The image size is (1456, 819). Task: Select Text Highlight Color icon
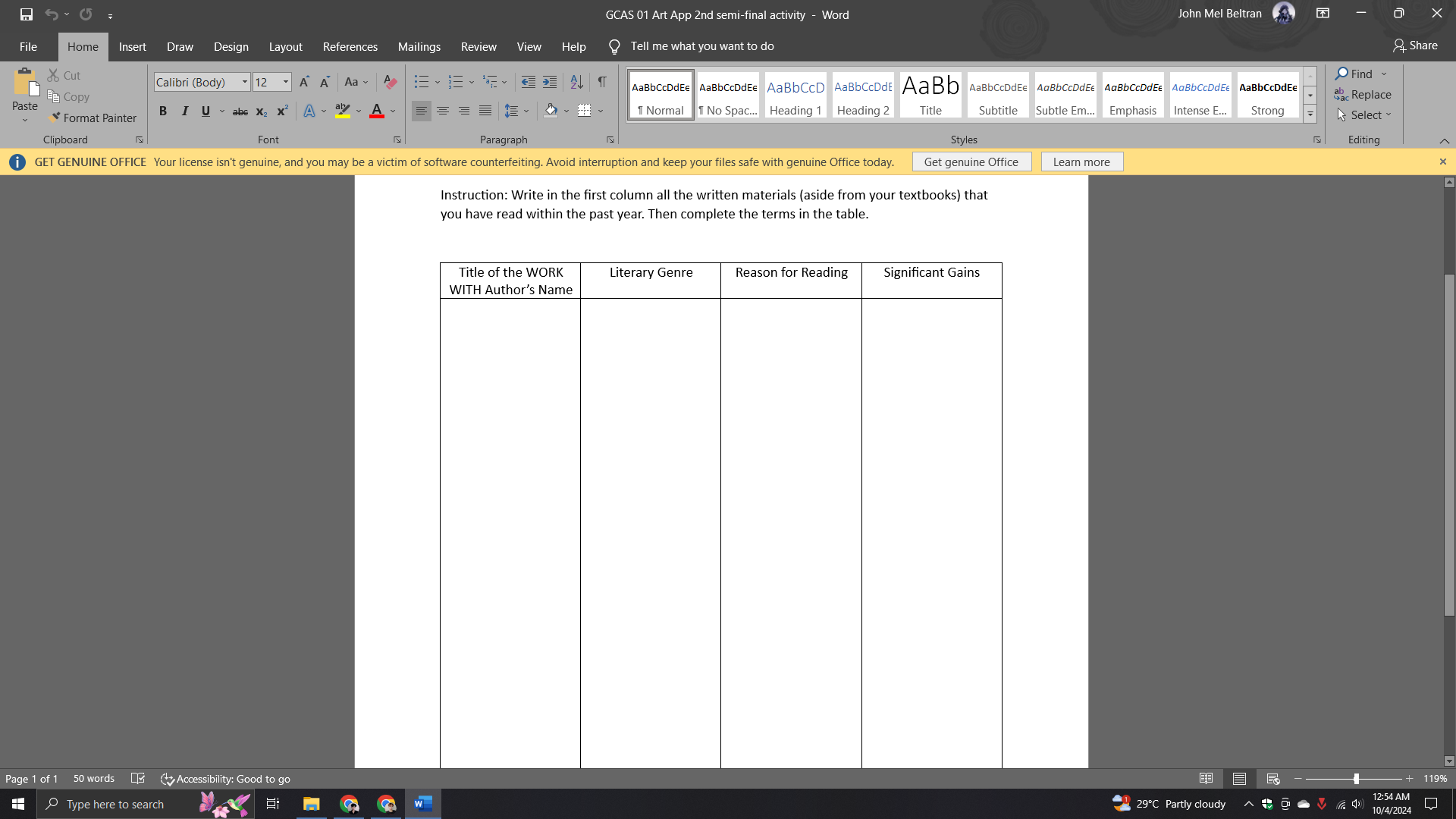(x=343, y=110)
